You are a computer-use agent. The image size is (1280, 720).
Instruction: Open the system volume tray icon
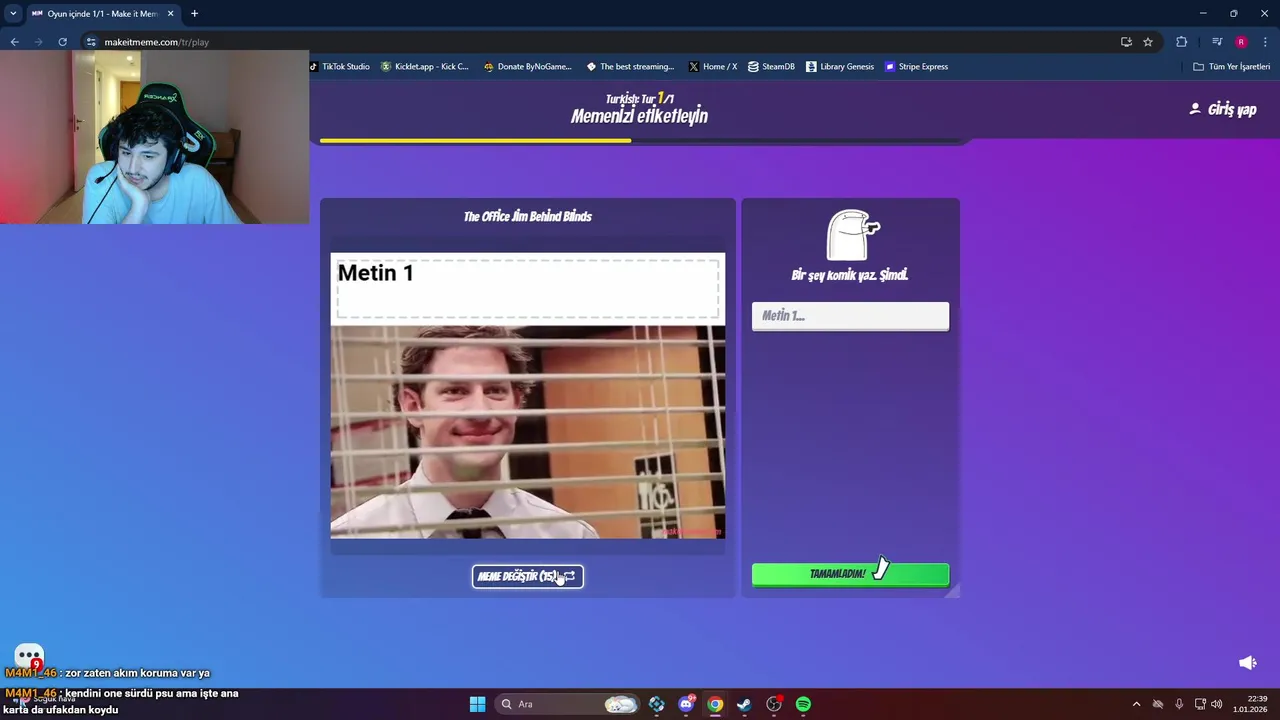click(x=1217, y=704)
